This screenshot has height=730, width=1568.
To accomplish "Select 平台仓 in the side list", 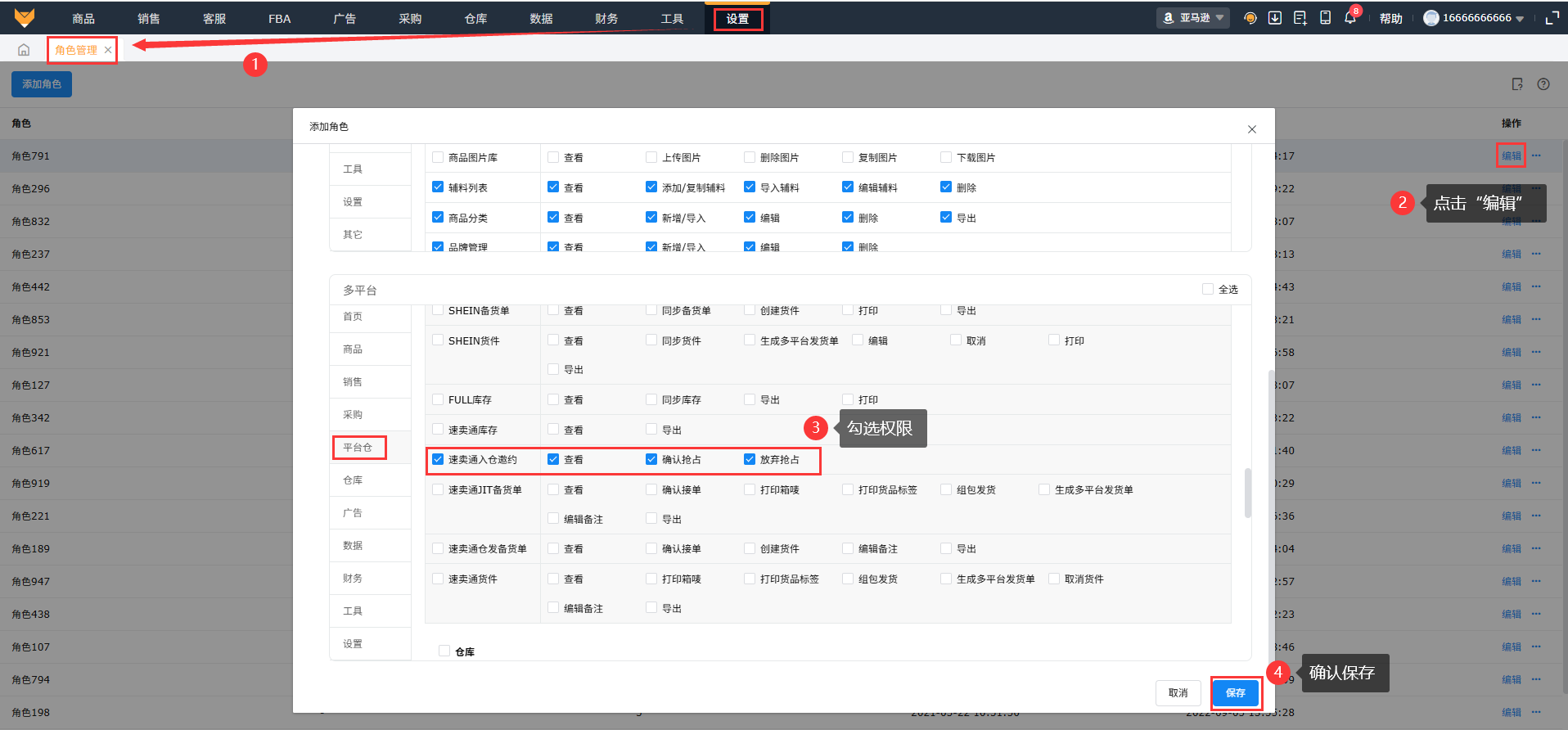I will 358,448.
